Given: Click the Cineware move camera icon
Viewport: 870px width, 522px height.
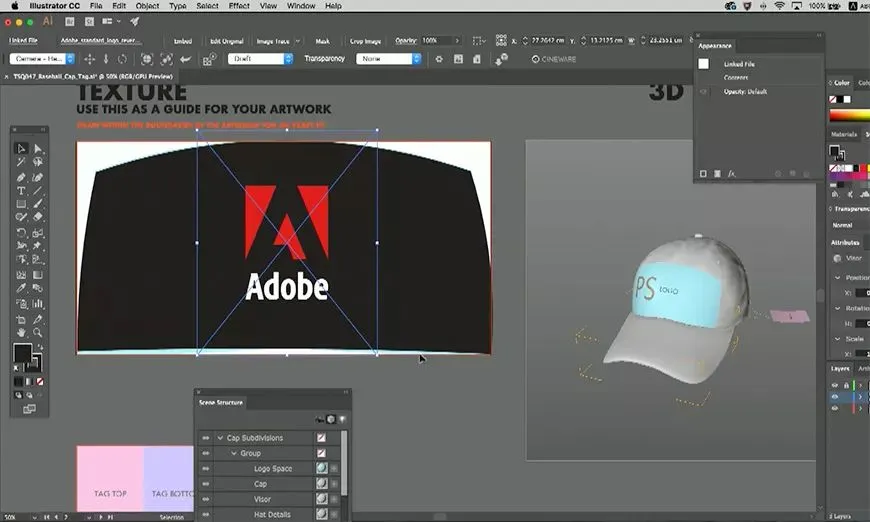Looking at the screenshot, I should pyautogui.click(x=89, y=59).
